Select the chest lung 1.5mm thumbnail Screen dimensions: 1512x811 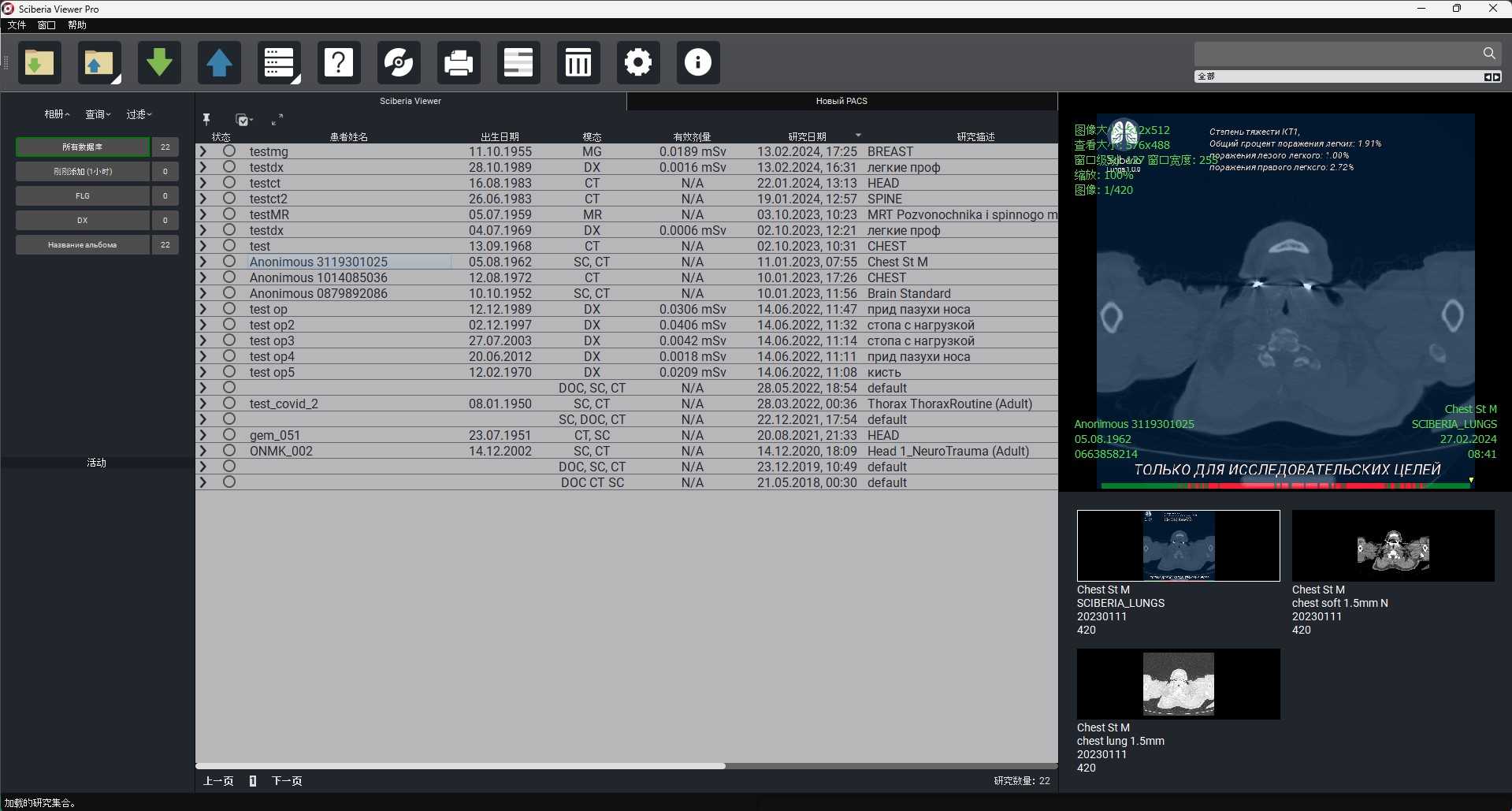pos(1179,684)
